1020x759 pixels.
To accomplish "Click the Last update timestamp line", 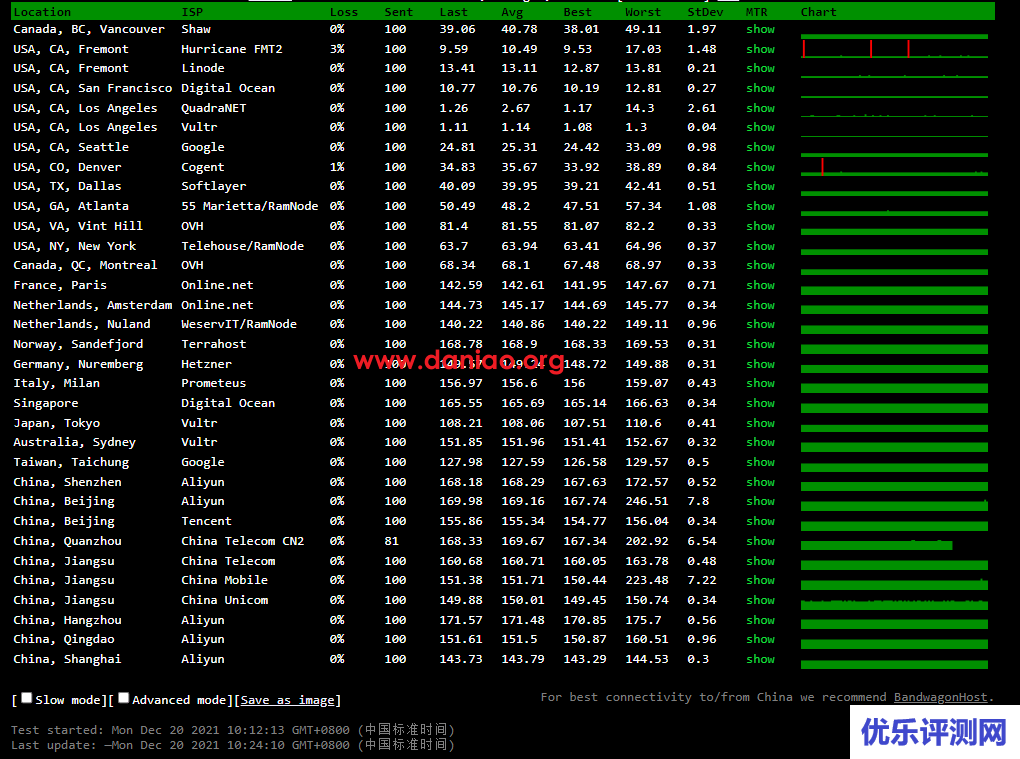I will tap(232, 745).
